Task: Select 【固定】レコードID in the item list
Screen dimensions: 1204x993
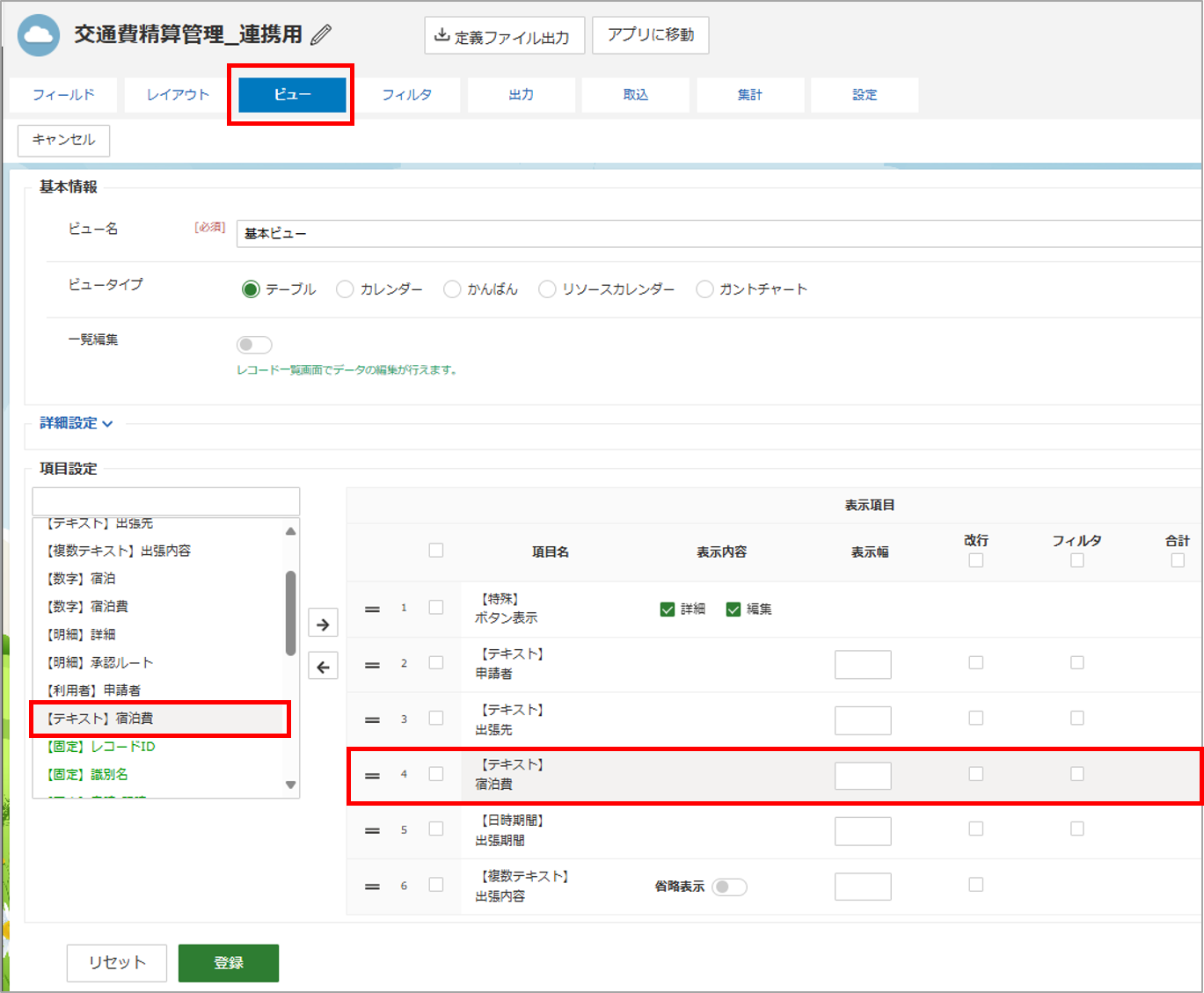Action: [x=158, y=747]
